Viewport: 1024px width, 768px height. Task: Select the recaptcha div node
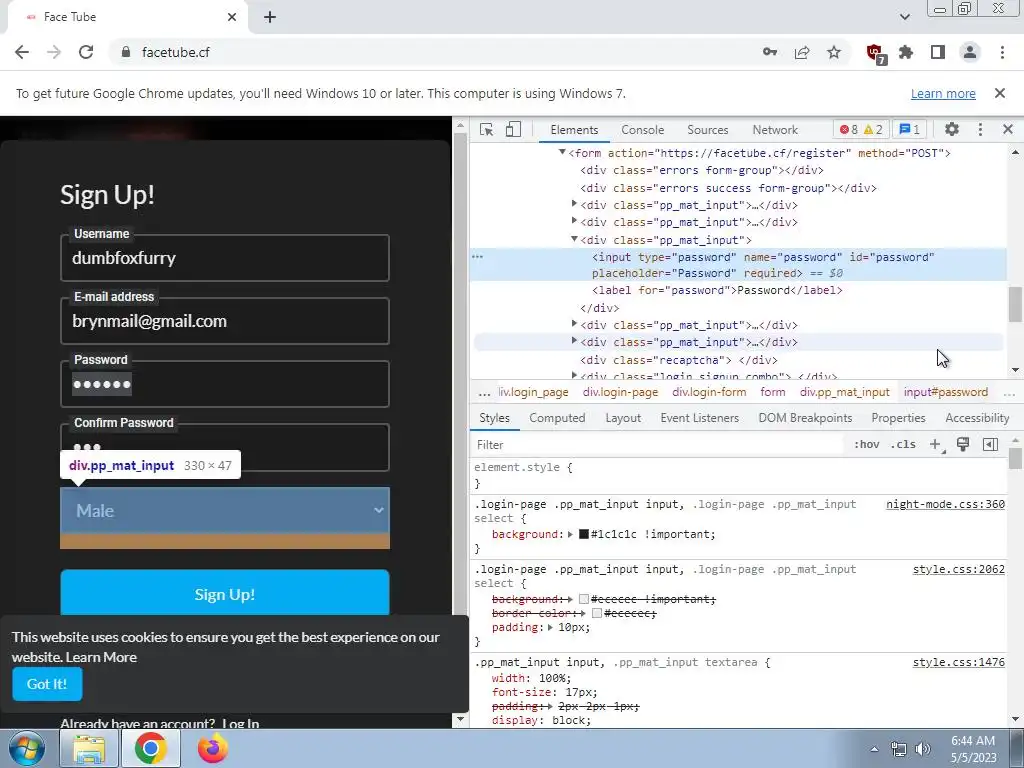click(679, 360)
